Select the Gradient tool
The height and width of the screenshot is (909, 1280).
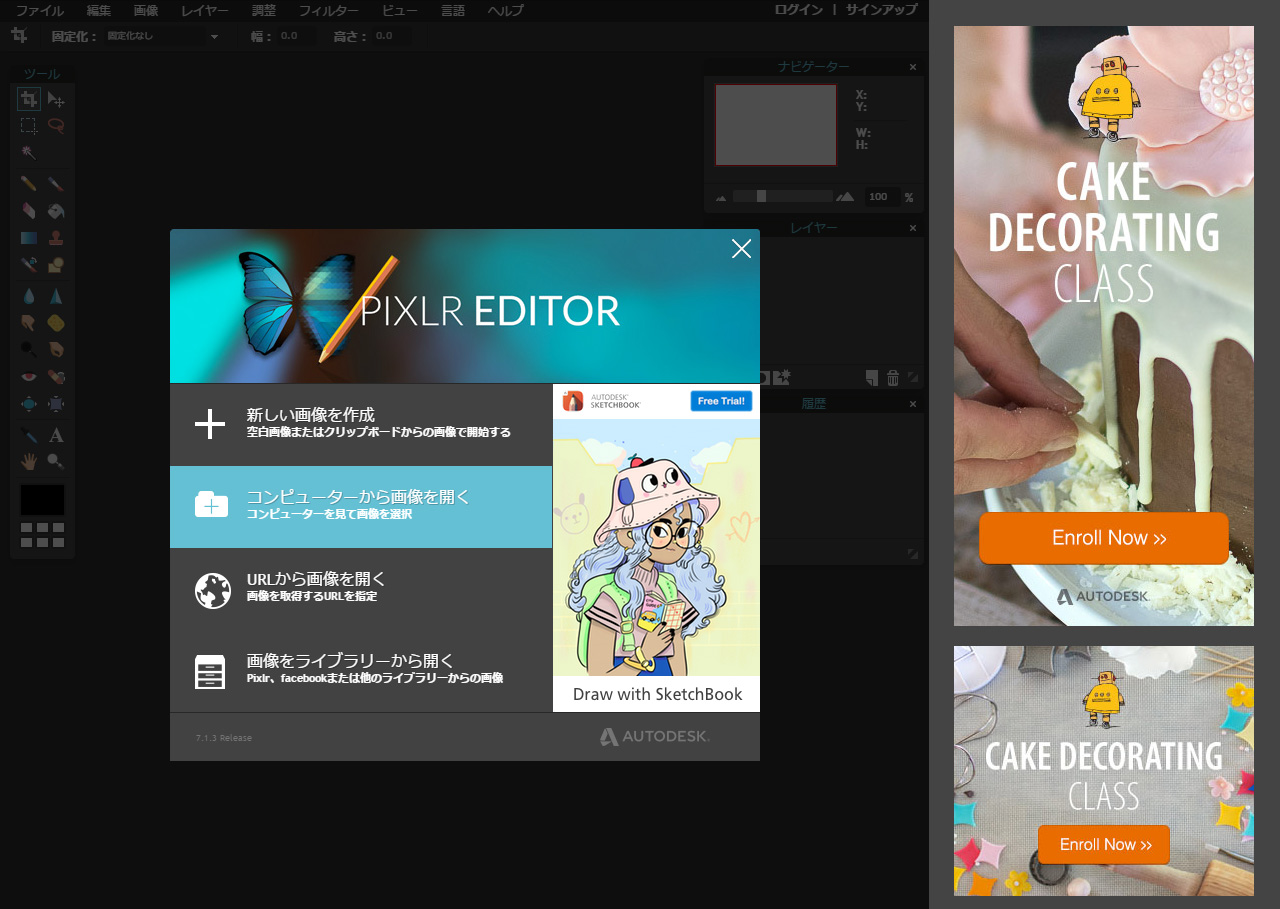29,238
